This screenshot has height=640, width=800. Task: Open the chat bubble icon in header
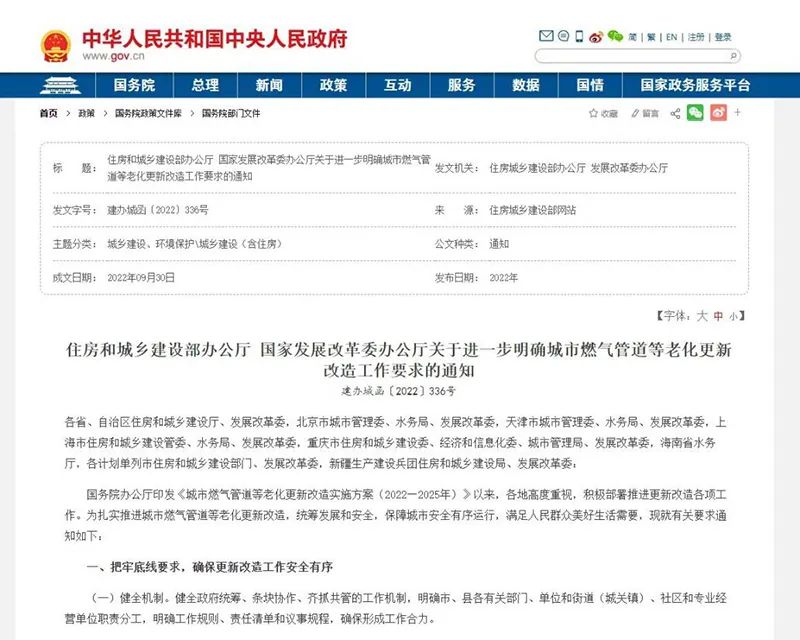(563, 36)
